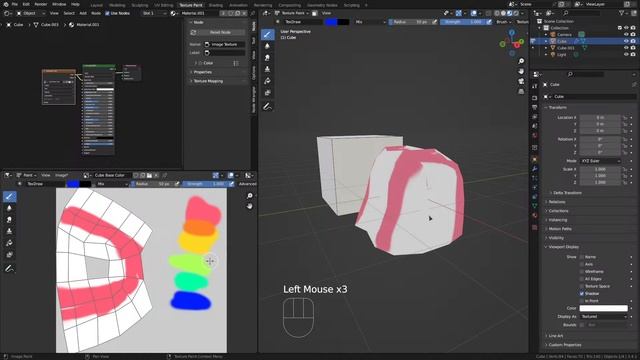Select the Smear tool in 3D viewport toolbar
Screen dimensions: 640x360
point(267,58)
